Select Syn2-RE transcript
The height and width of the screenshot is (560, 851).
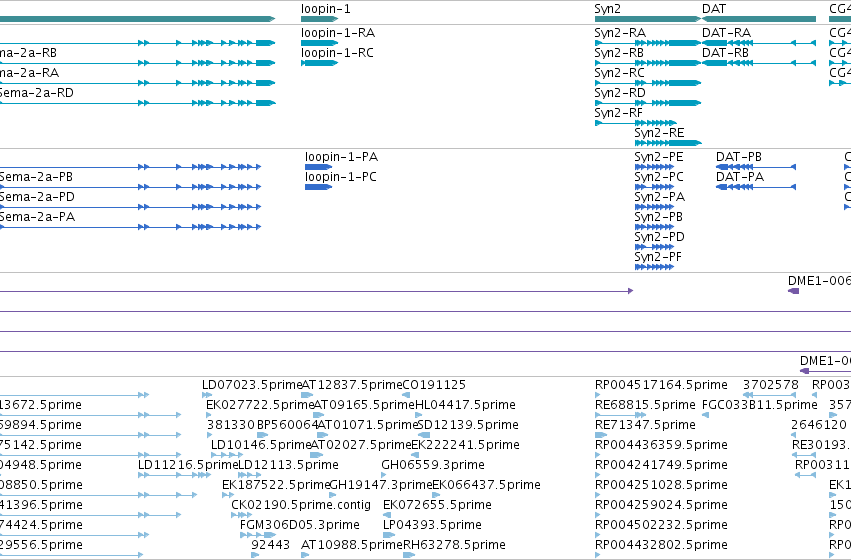pos(668,143)
